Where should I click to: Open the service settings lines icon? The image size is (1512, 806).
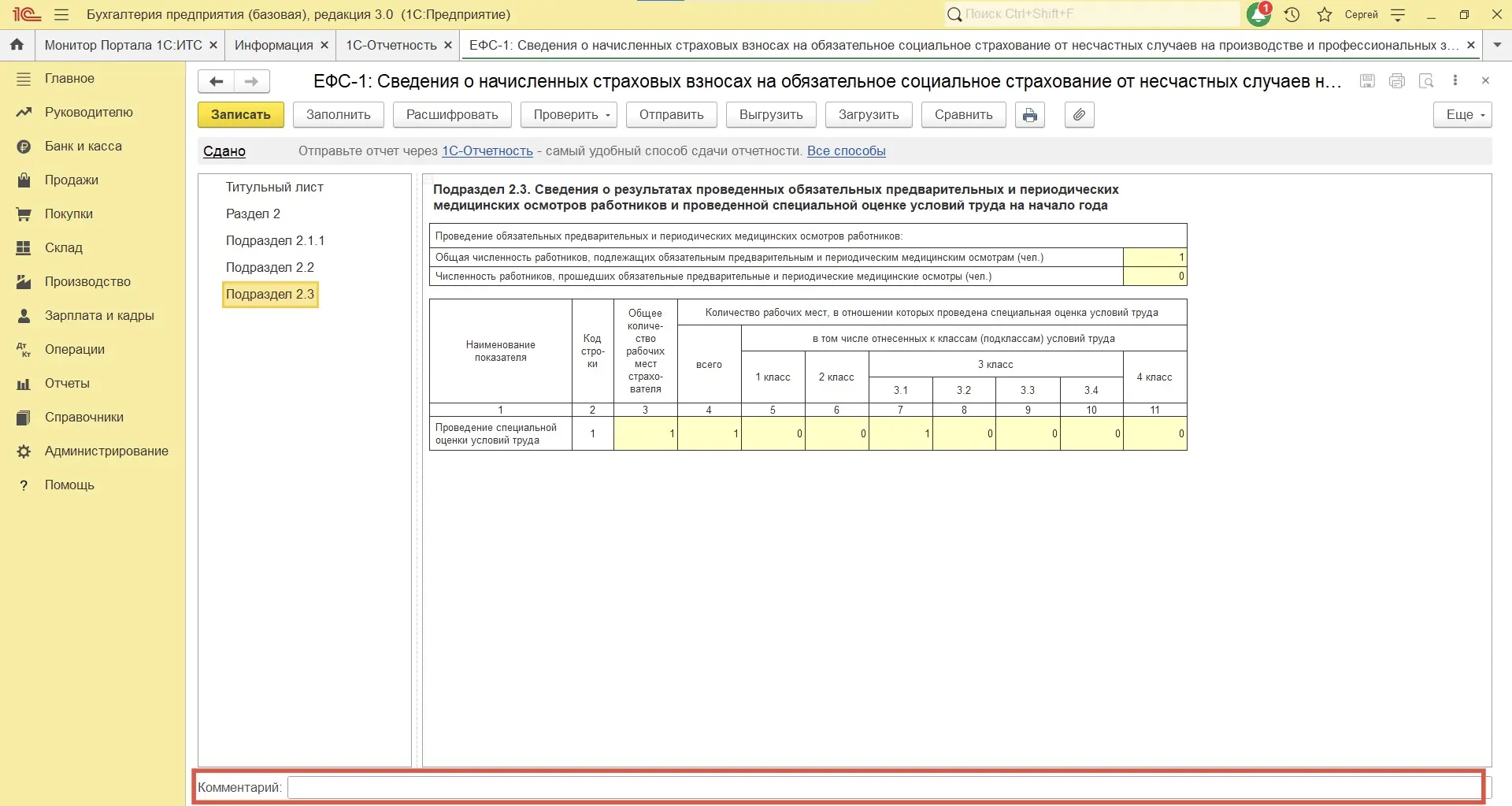[x=1398, y=14]
